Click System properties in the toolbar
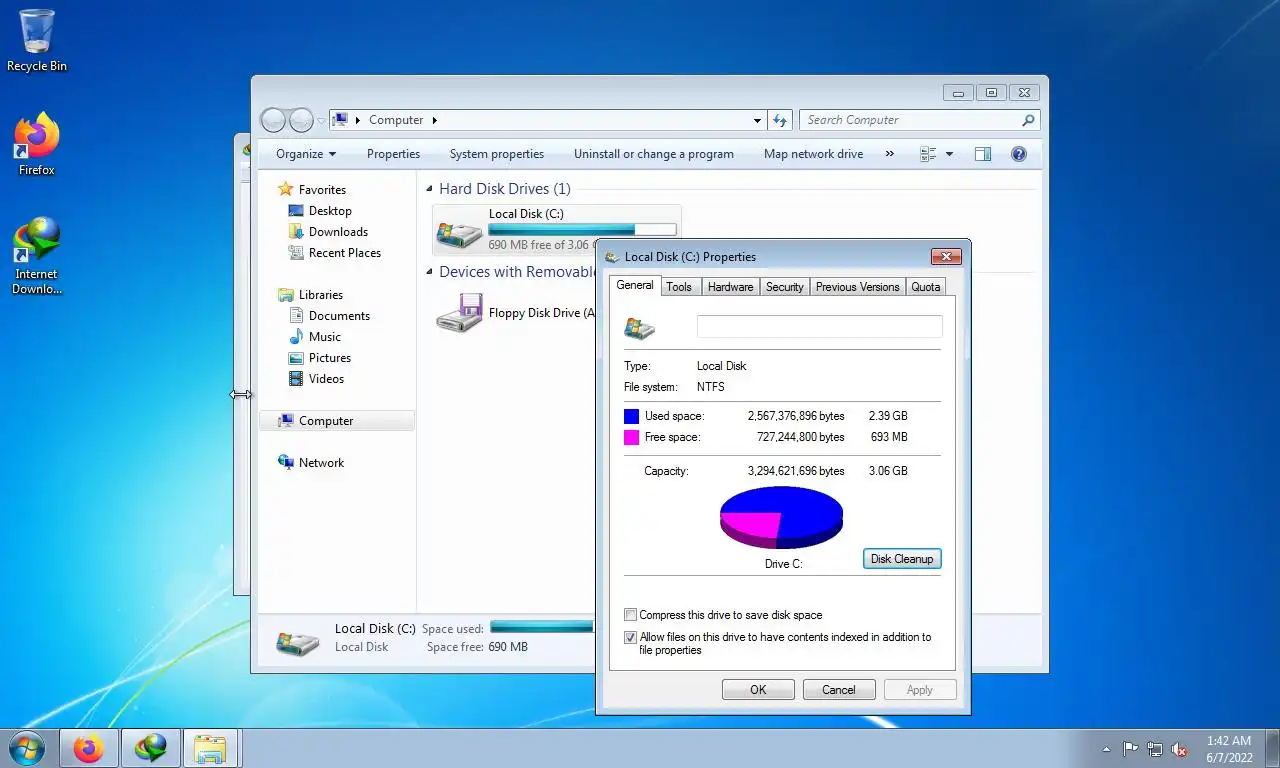This screenshot has width=1280, height=768. click(x=497, y=154)
